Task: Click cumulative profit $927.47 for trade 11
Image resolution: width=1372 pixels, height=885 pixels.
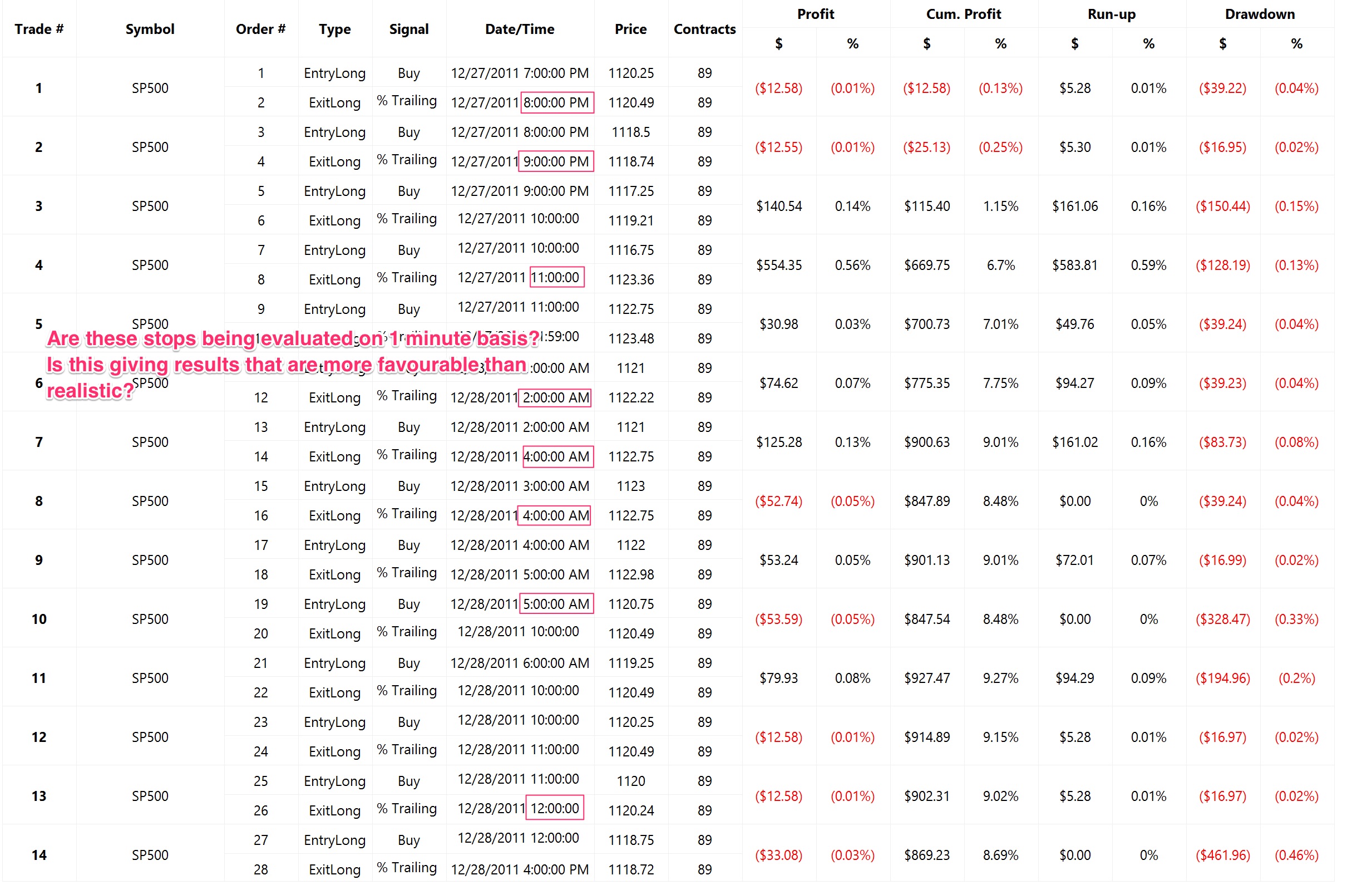Action: (x=927, y=678)
